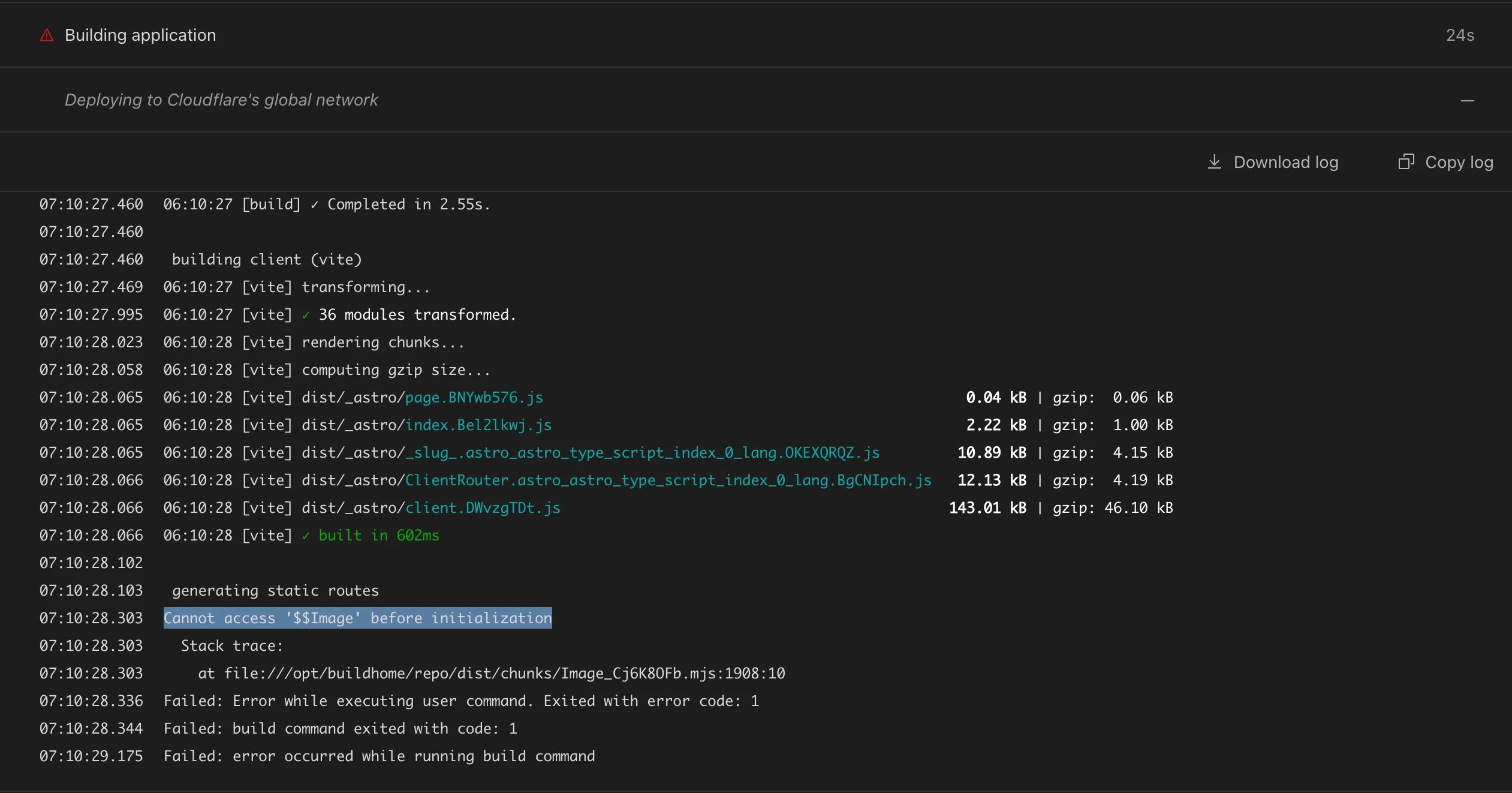Click the 24s build duration label

[1460, 35]
